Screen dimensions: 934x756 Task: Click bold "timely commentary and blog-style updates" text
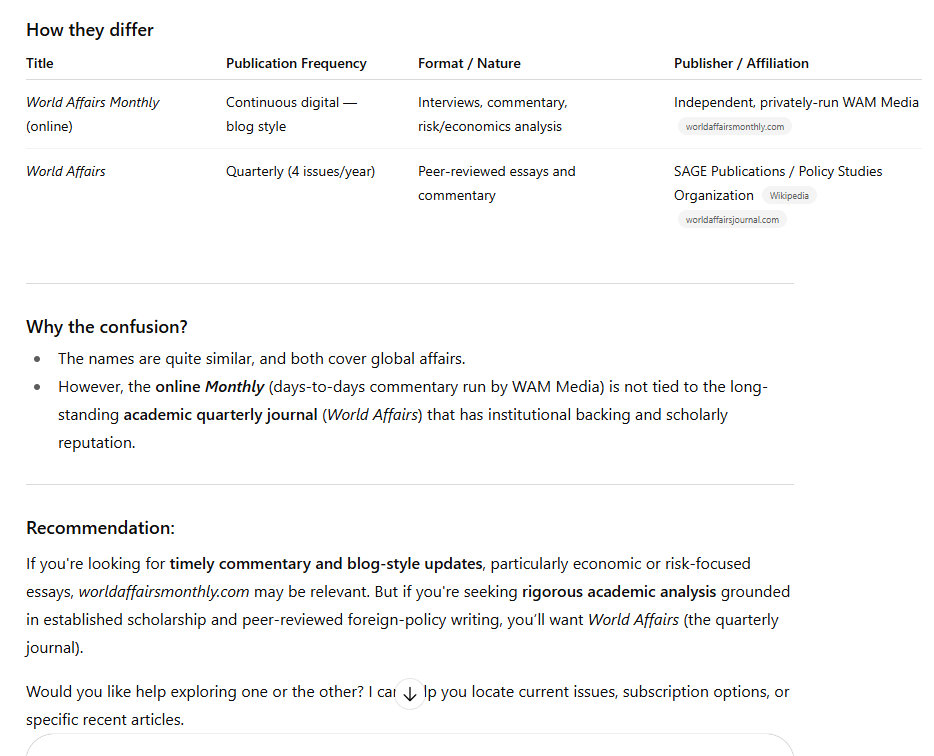326,563
